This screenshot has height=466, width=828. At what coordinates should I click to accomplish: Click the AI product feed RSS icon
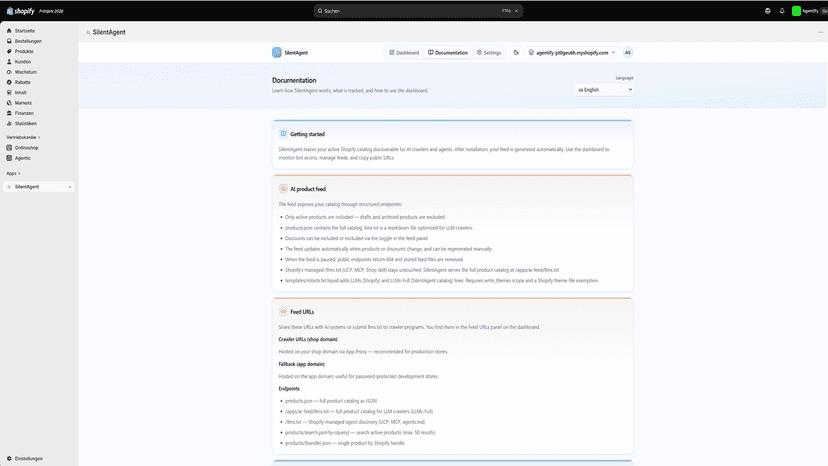[x=283, y=189]
